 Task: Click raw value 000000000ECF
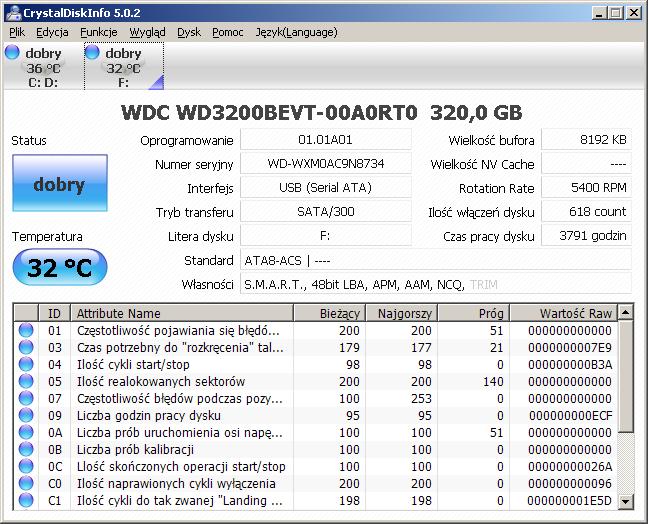coord(570,415)
